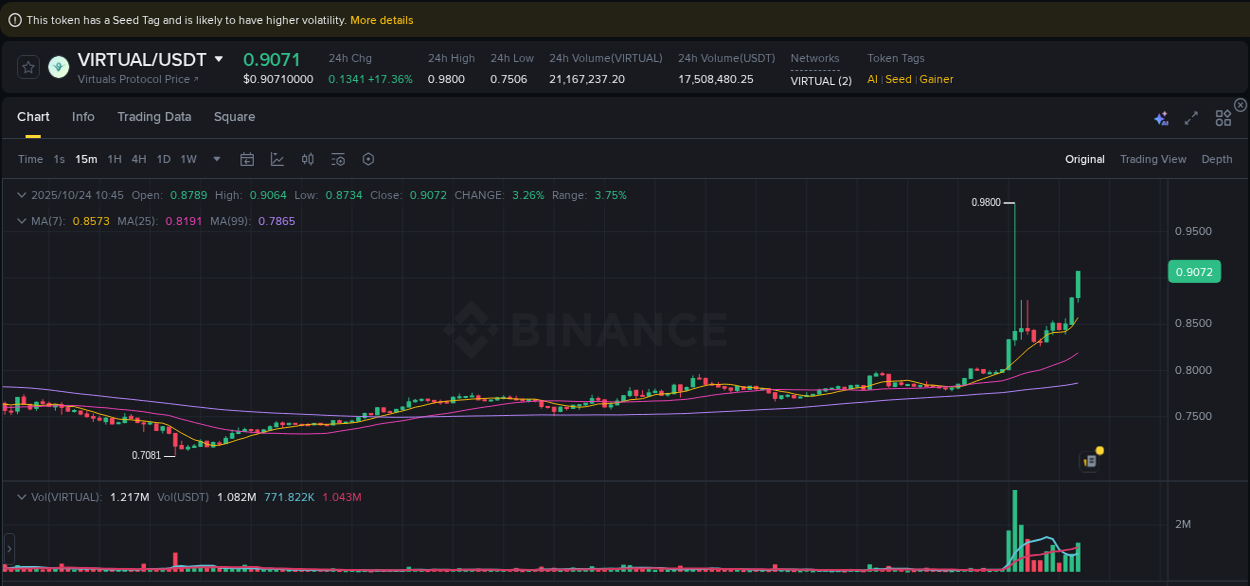Open the AI analysis assistant icon
The image size is (1250, 586).
(x=1161, y=118)
